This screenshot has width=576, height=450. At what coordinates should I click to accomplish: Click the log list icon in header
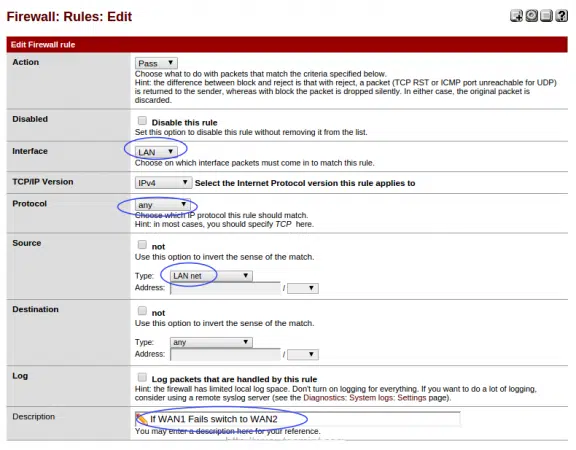pos(546,16)
